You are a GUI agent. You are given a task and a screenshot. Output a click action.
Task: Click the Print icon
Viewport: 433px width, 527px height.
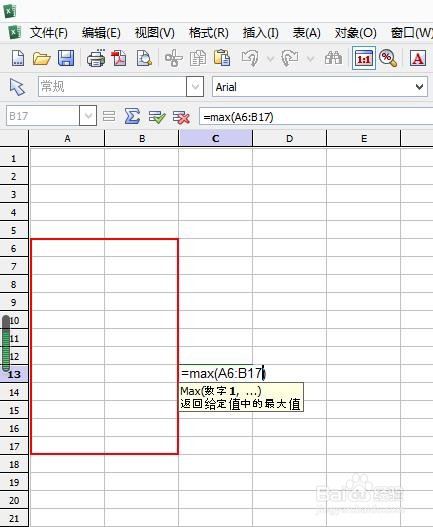[x=96, y=58]
